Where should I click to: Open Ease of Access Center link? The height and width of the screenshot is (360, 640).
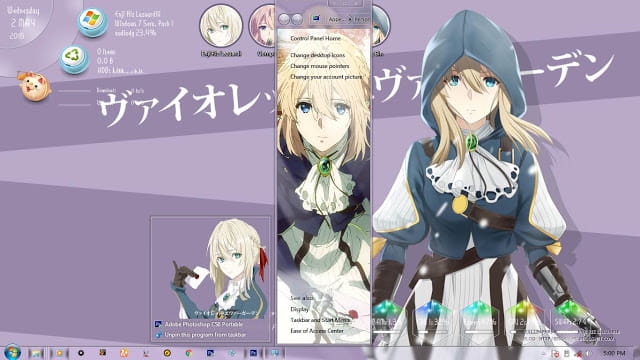coord(317,331)
